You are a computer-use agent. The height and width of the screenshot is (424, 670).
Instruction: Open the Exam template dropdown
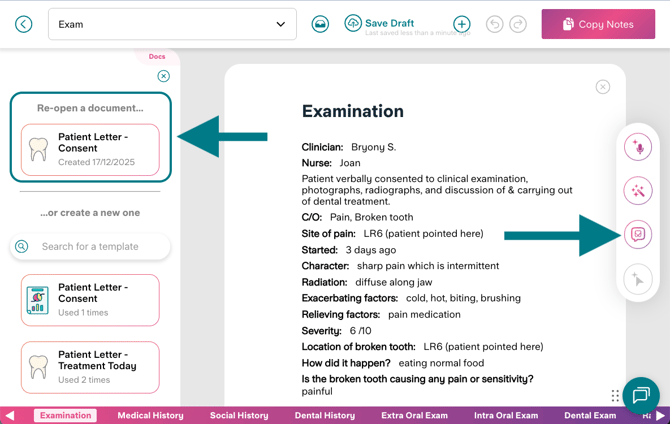click(172, 24)
